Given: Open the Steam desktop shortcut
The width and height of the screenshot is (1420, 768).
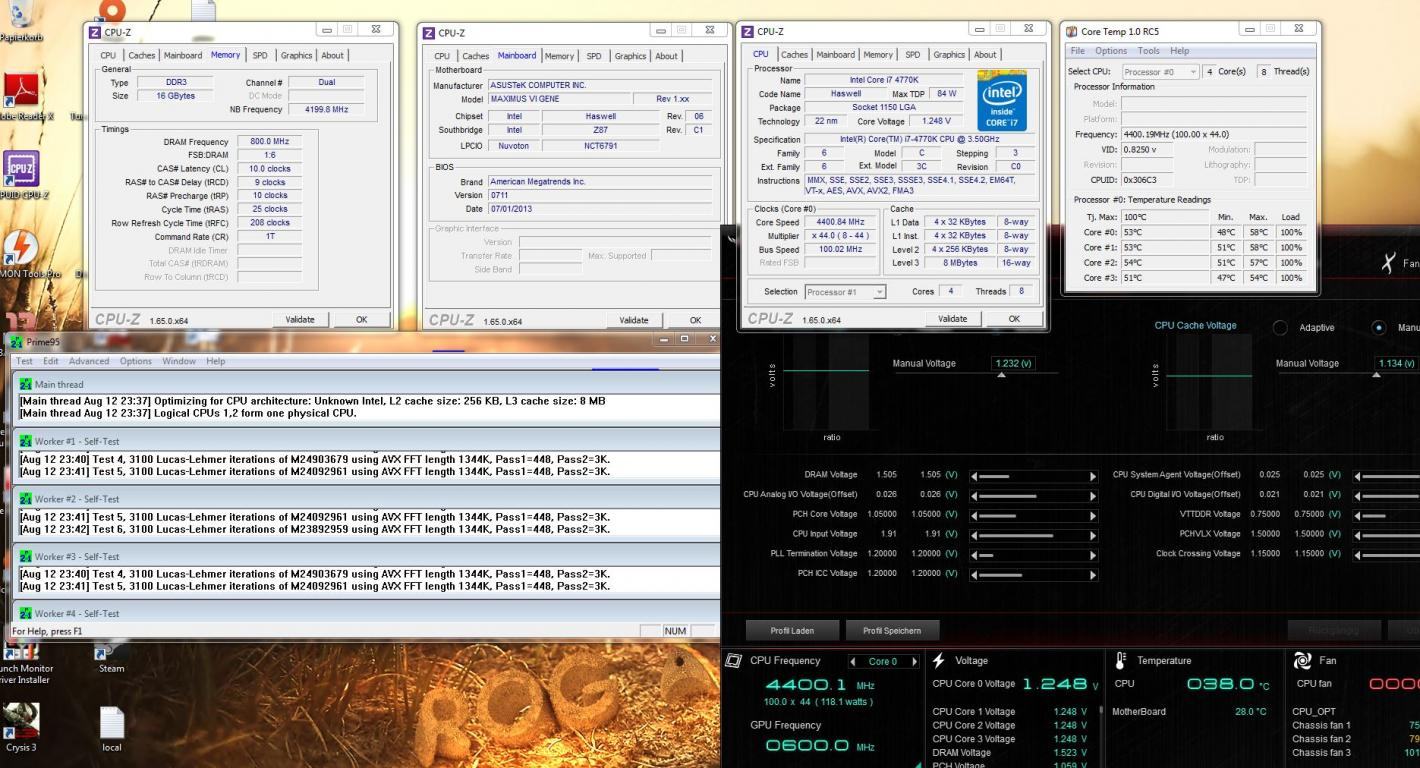Looking at the screenshot, I should tap(110, 651).
